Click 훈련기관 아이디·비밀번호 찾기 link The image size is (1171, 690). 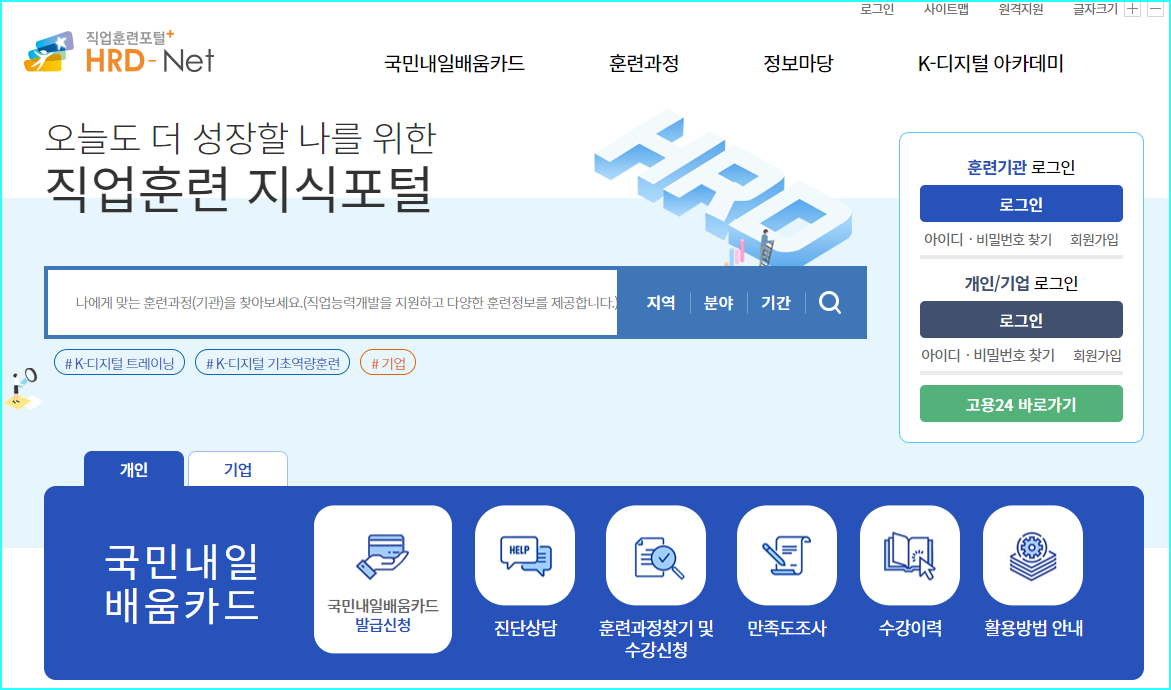pos(988,240)
